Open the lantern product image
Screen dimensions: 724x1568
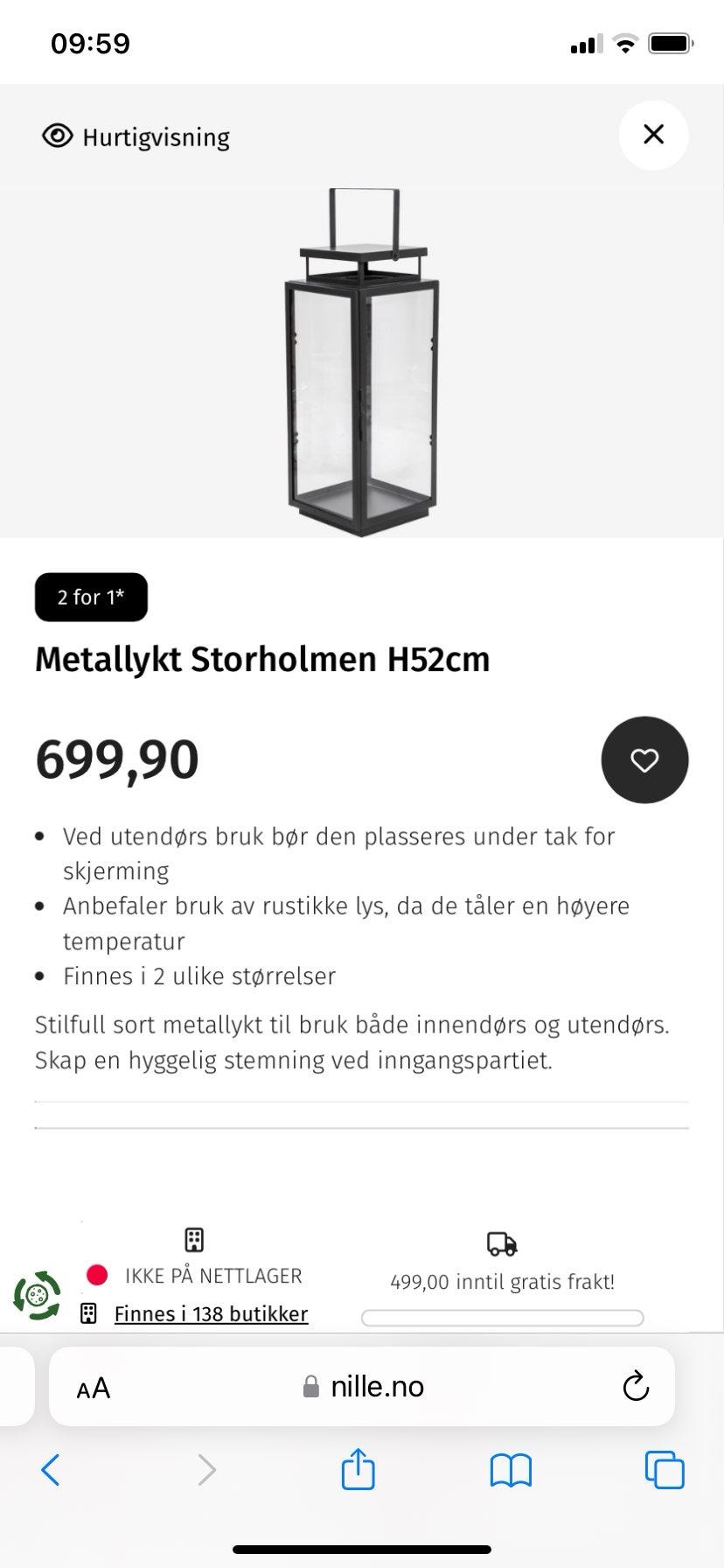(x=361, y=361)
